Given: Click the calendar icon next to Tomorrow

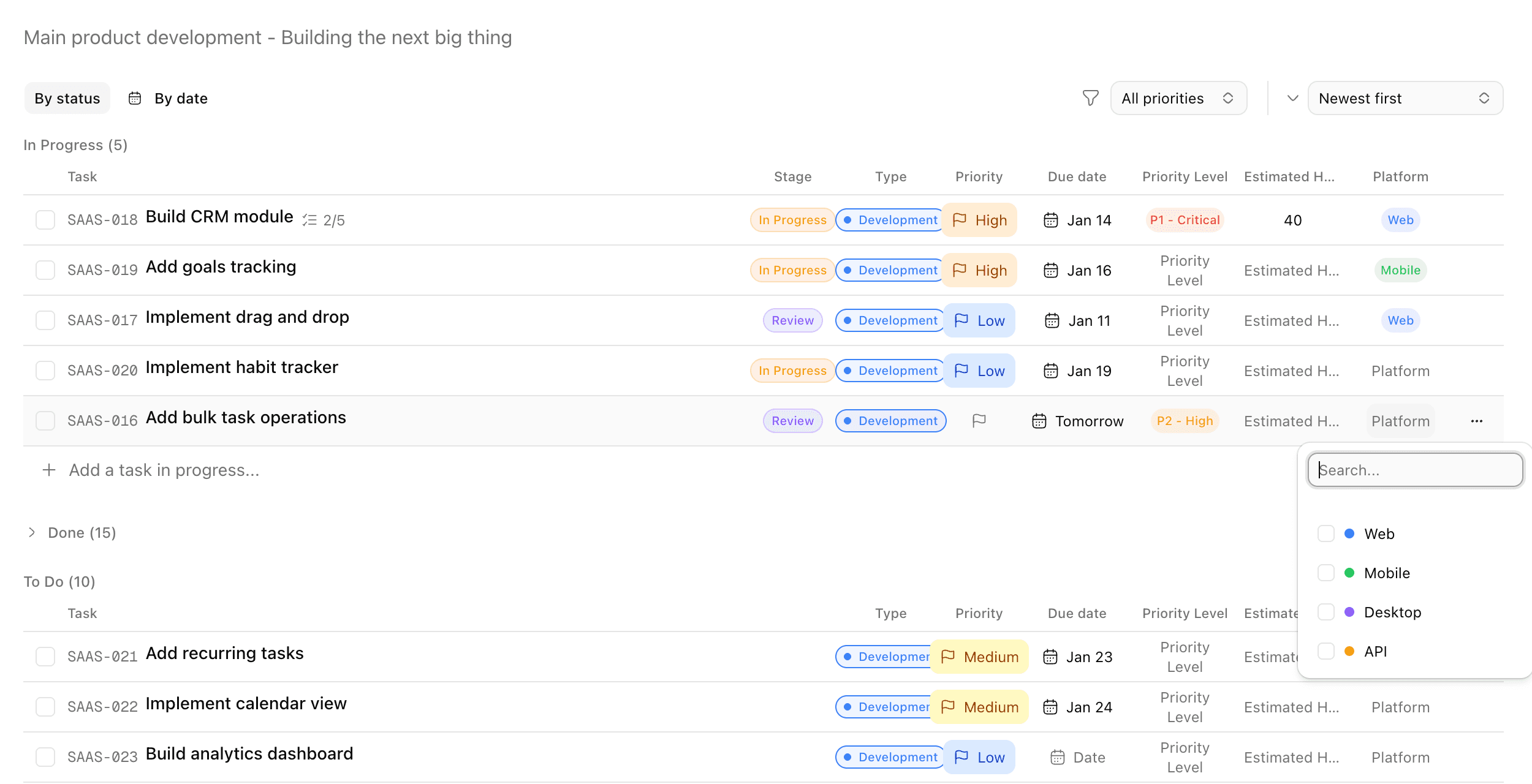Looking at the screenshot, I should [1039, 421].
